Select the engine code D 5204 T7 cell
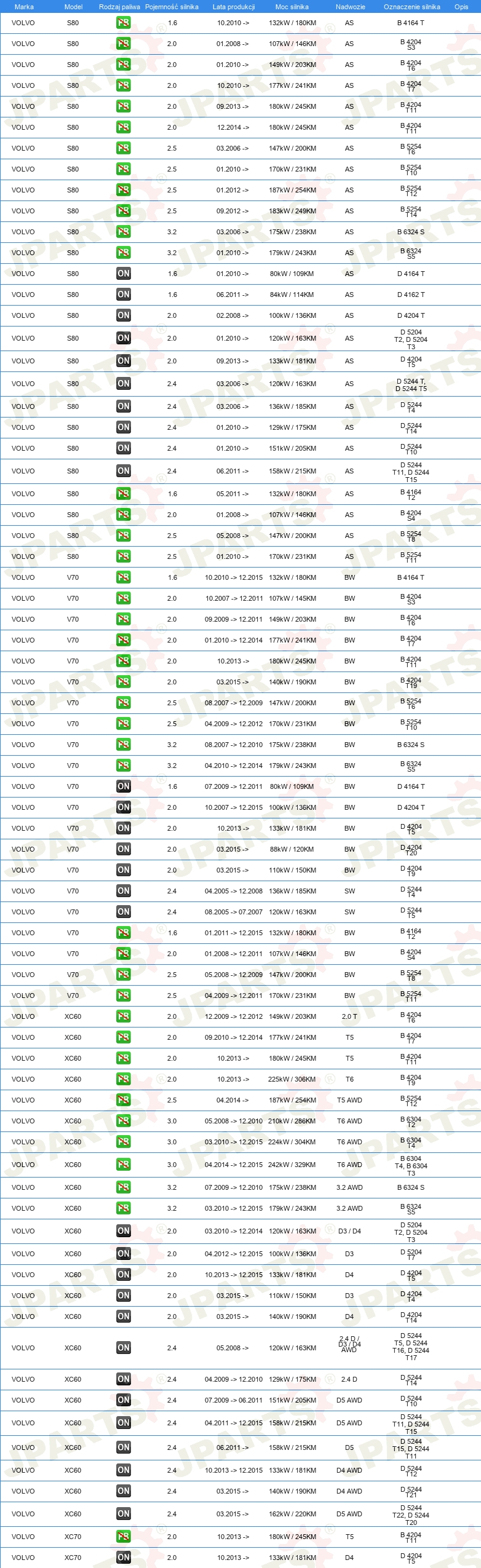The height and width of the screenshot is (1568, 481). [x=411, y=1254]
